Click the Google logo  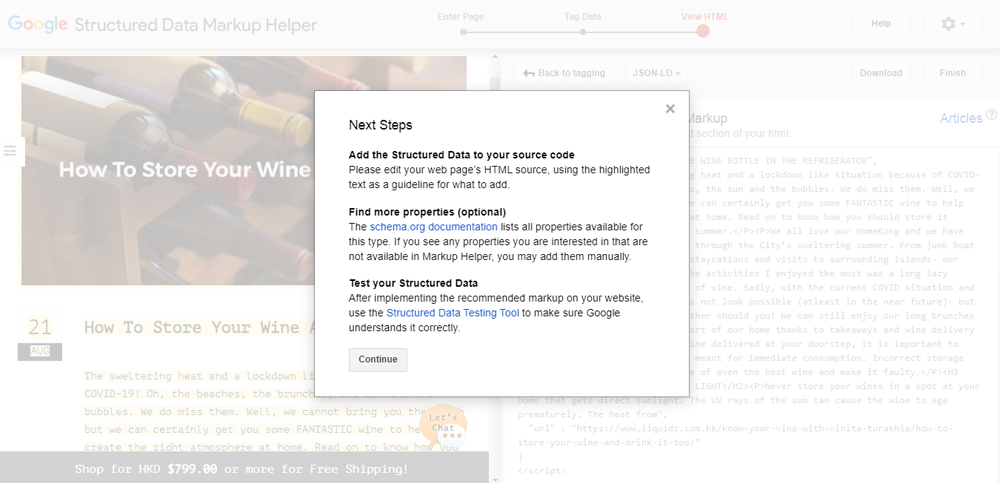click(x=38, y=24)
